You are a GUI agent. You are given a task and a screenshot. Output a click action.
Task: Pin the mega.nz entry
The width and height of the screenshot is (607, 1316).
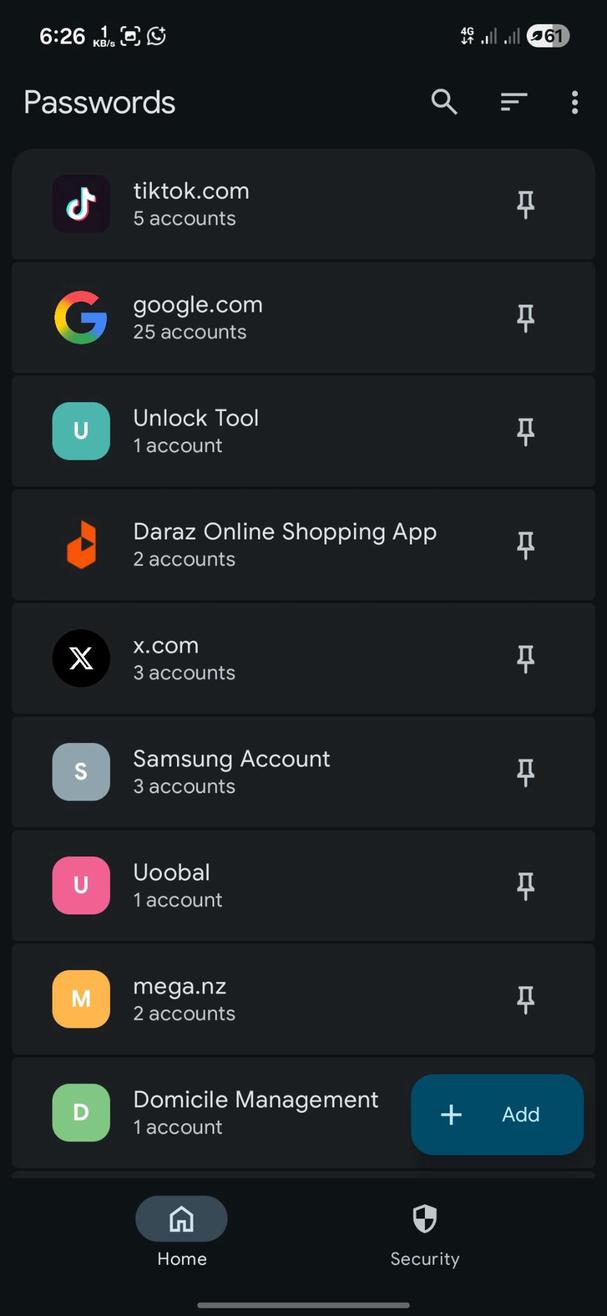point(525,999)
